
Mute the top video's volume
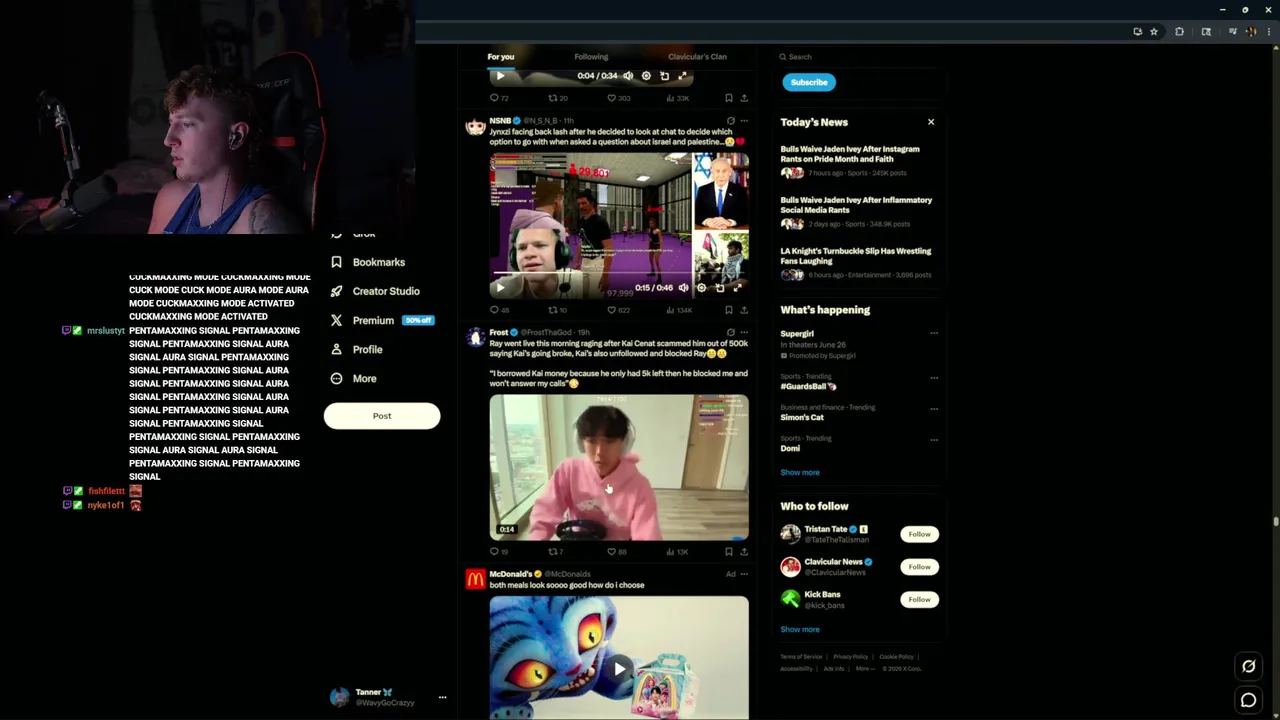point(628,76)
